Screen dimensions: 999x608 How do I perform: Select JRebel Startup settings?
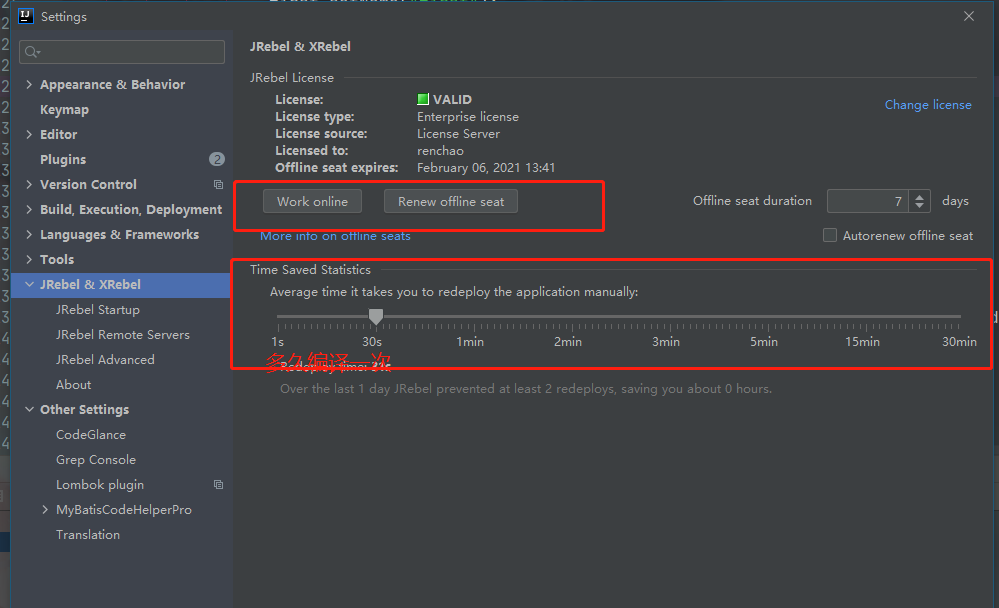pyautogui.click(x=97, y=310)
